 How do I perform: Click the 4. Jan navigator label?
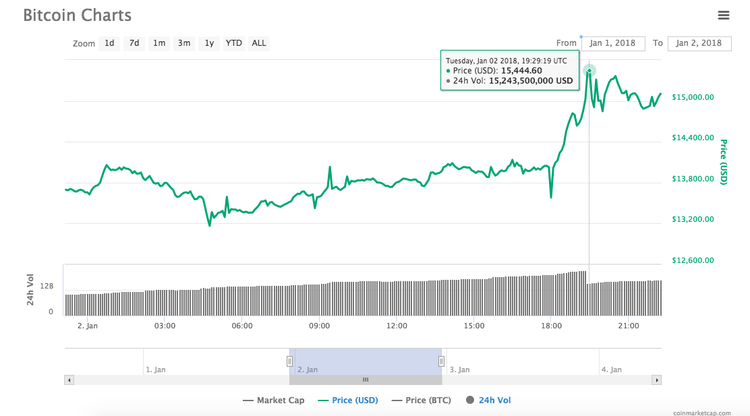click(x=612, y=370)
